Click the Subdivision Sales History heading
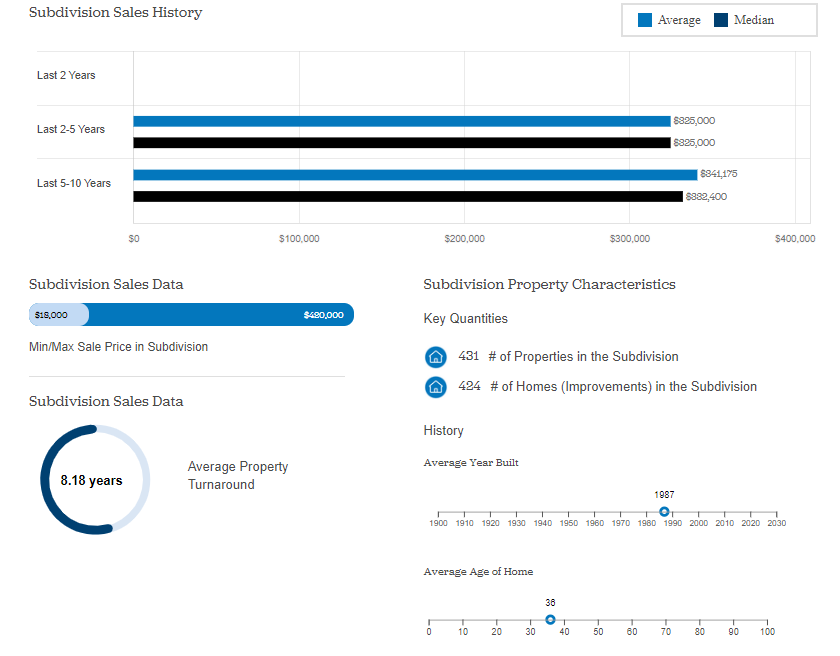The height and width of the screenshot is (656, 840). click(115, 12)
